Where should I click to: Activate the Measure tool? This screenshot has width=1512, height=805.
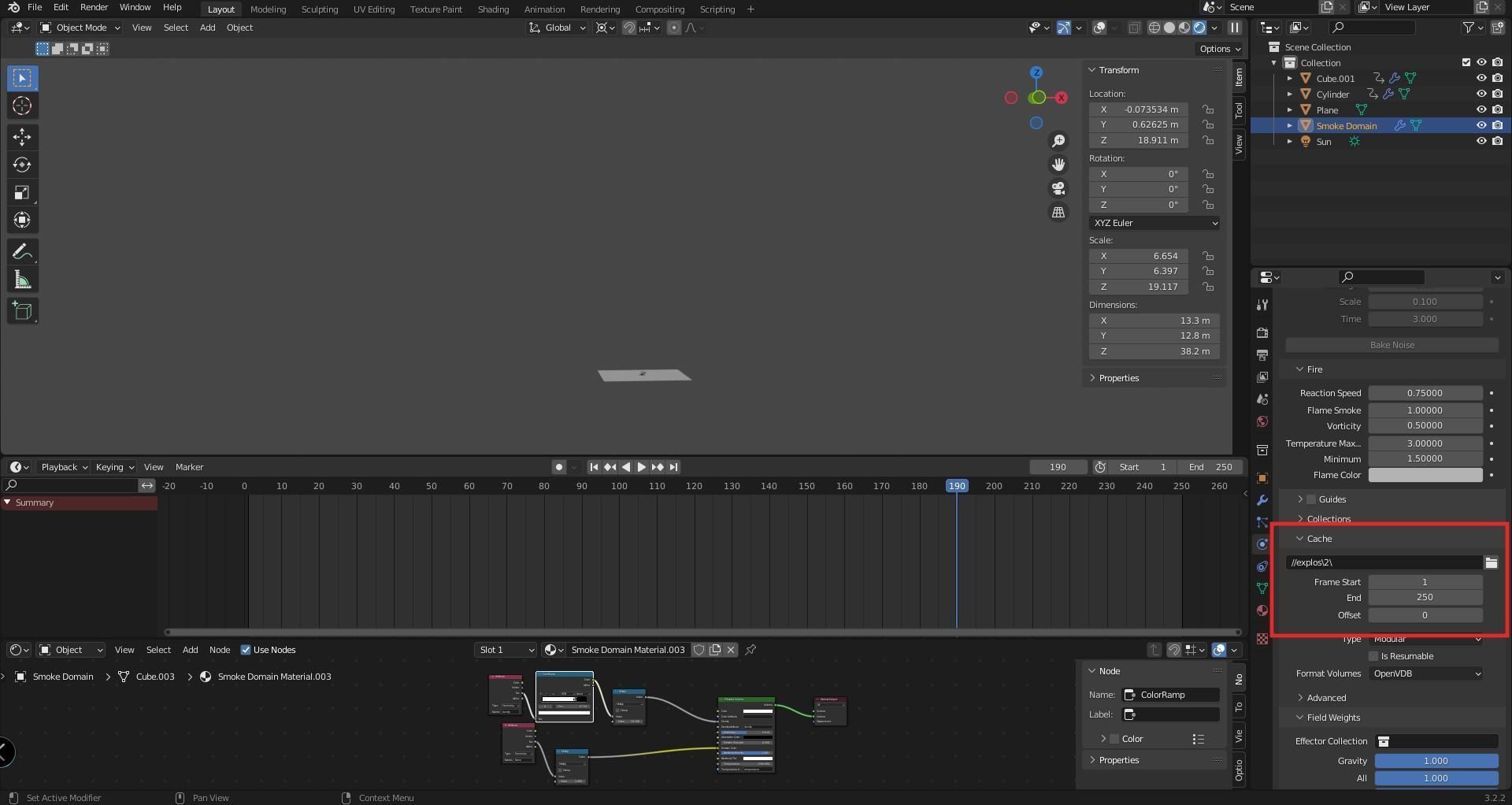coord(21,278)
